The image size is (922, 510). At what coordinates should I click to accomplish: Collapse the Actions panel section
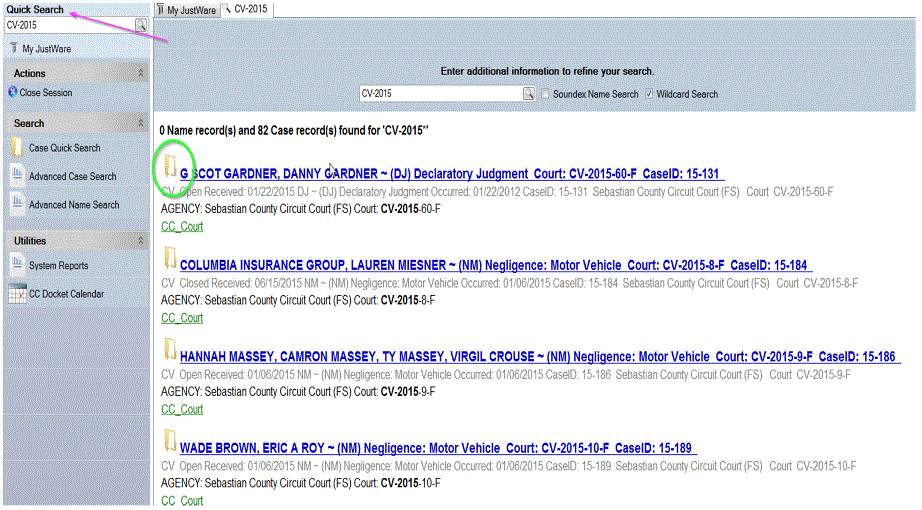[141, 73]
